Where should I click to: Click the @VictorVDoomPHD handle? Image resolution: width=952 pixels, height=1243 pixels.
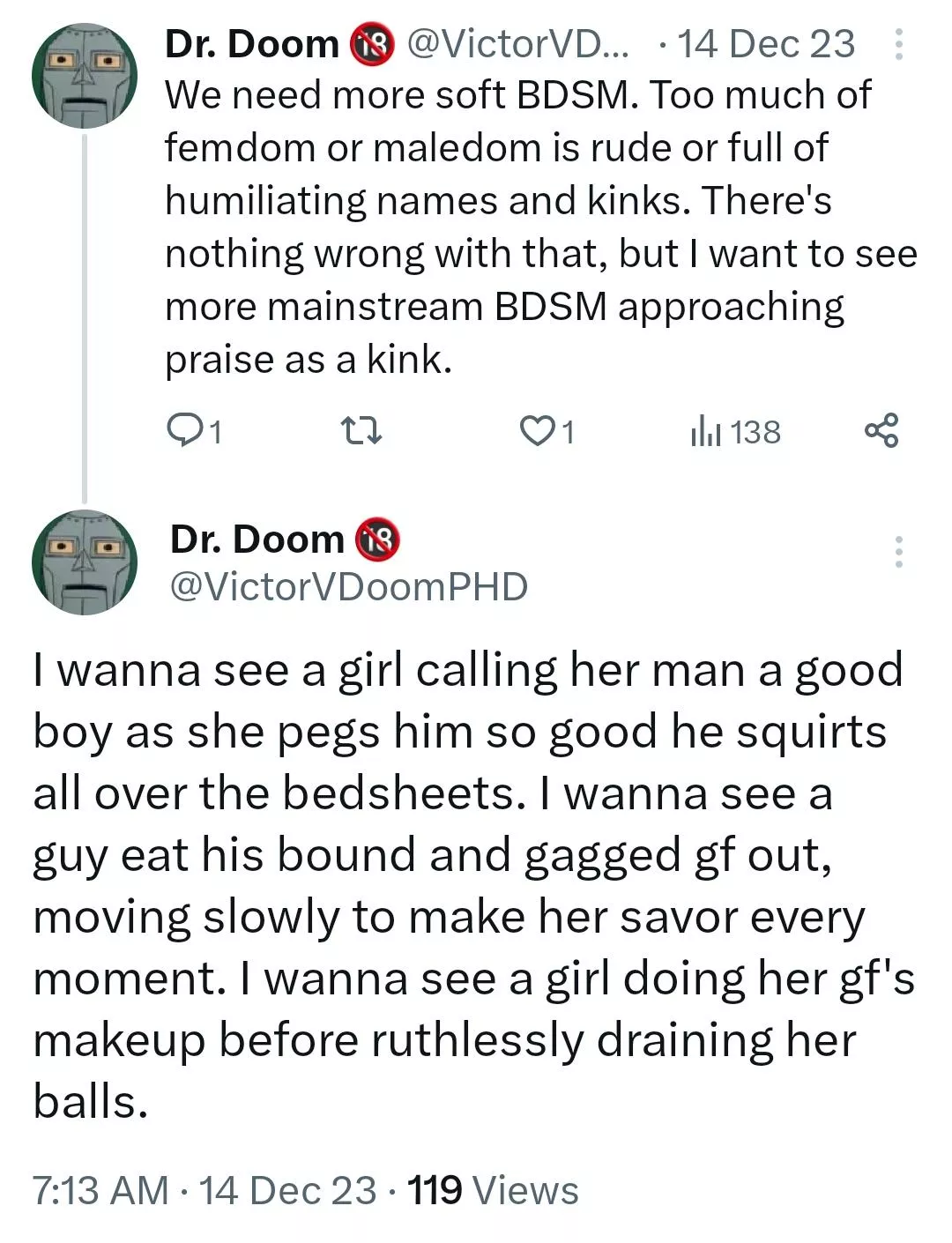click(x=347, y=584)
